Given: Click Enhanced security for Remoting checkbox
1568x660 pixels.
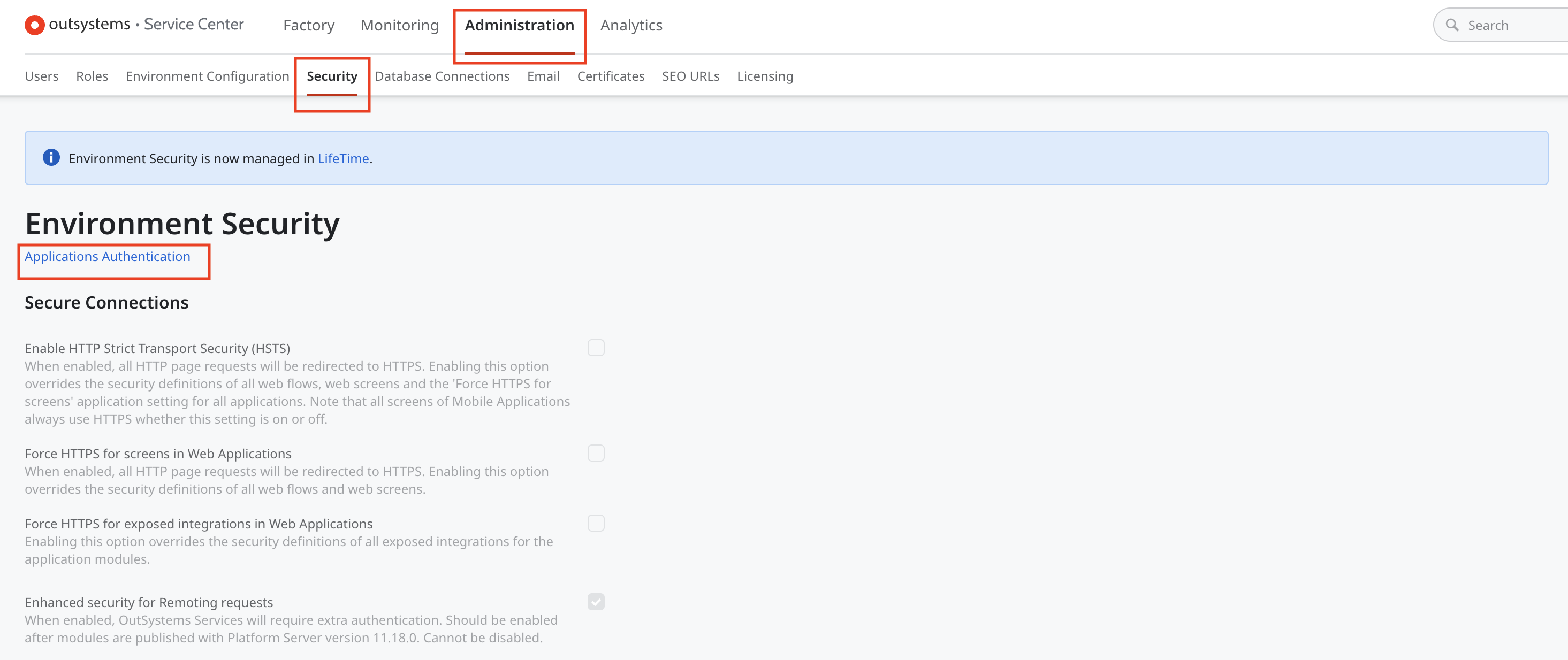Looking at the screenshot, I should (x=595, y=601).
